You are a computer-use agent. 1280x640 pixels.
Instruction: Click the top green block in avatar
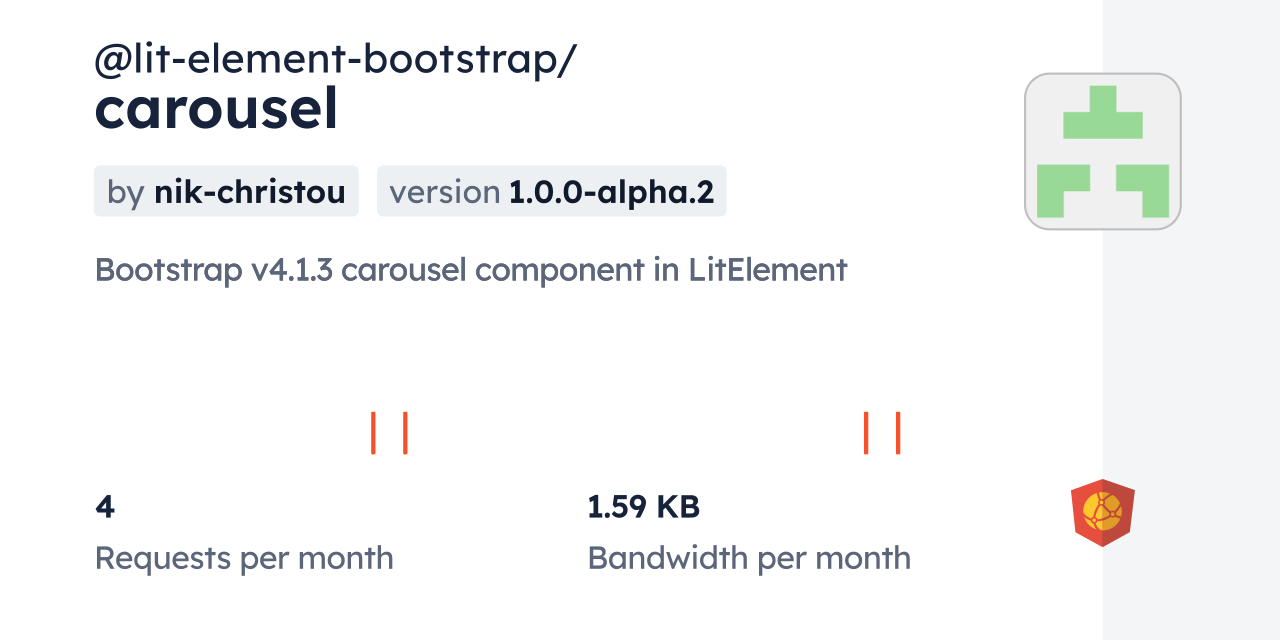tap(1102, 114)
